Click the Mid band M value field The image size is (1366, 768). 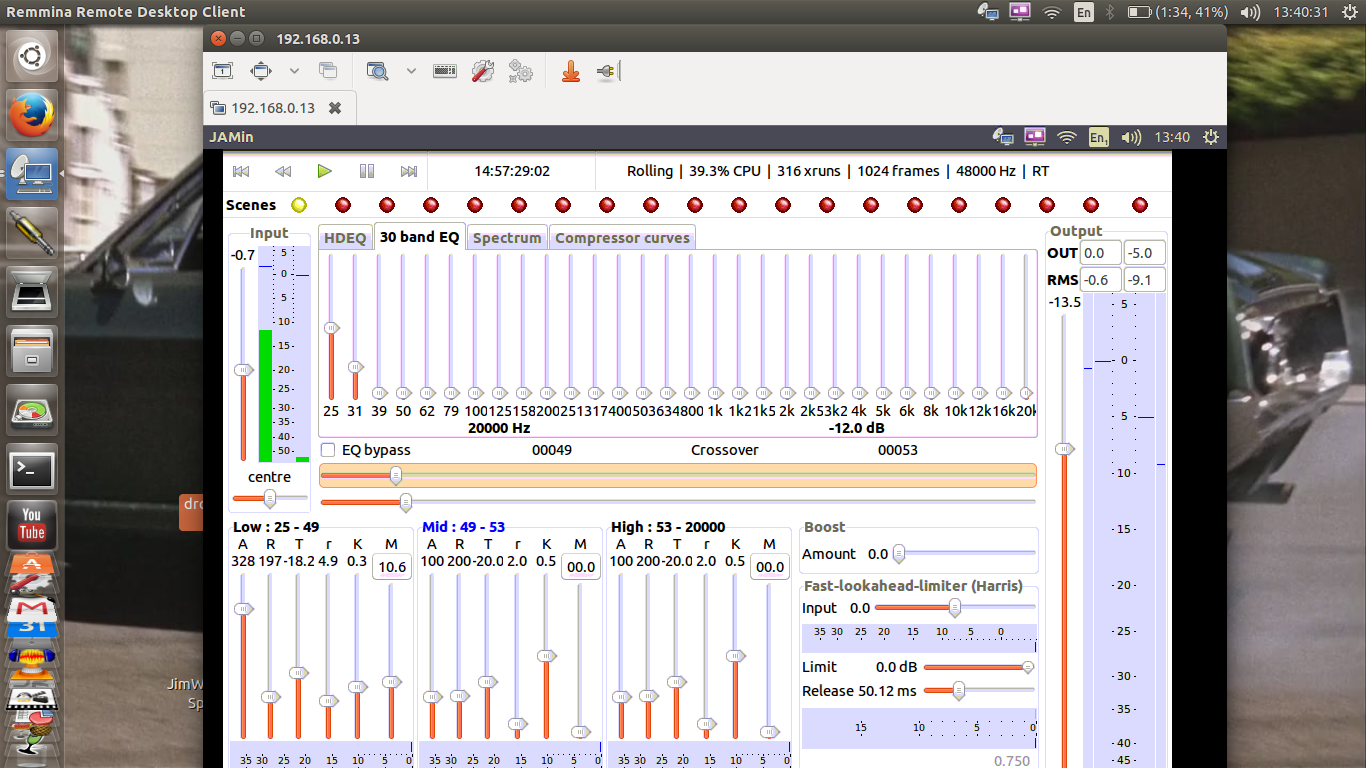581,567
